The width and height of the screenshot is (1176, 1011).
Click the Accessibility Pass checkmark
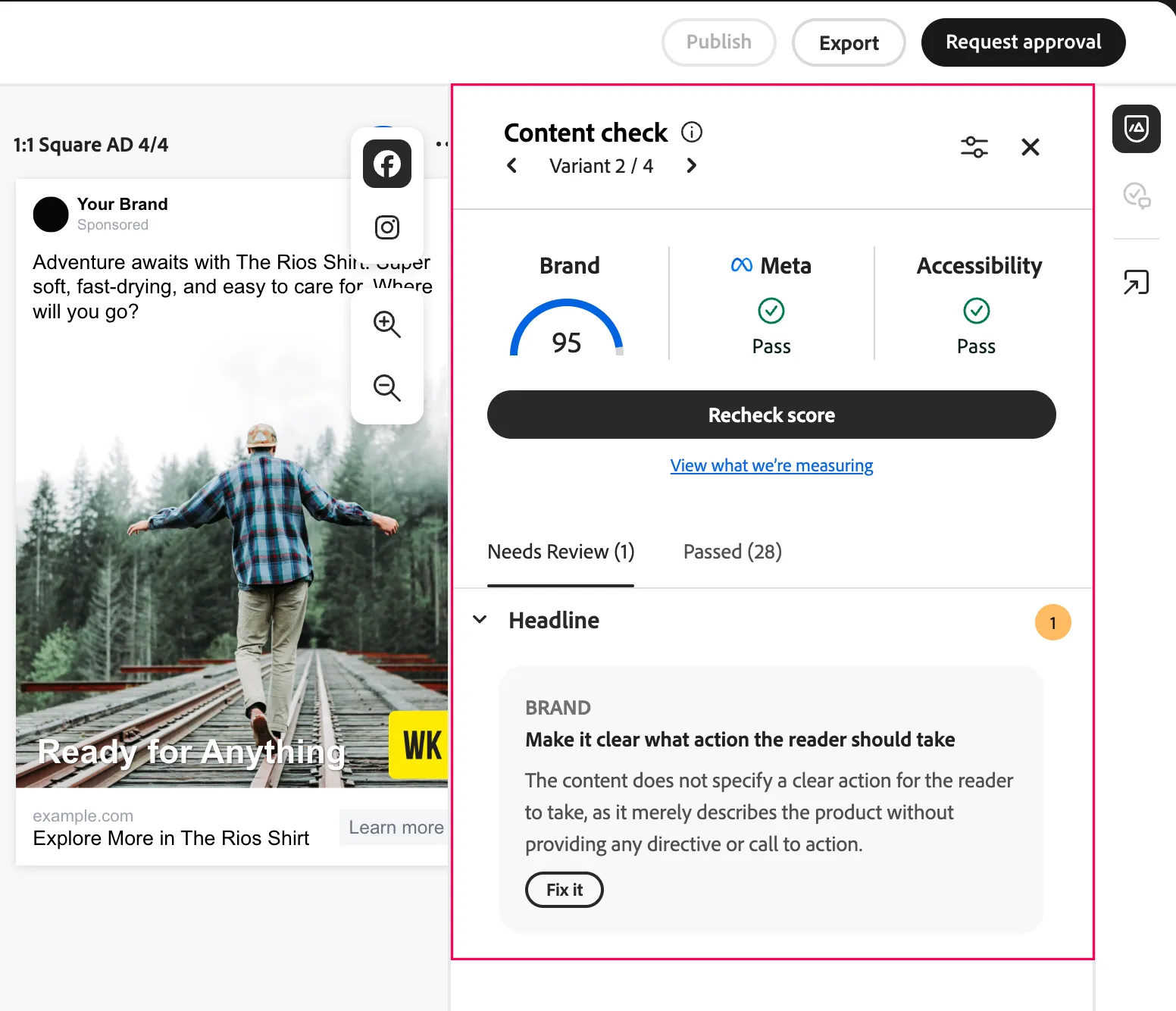pos(977,311)
